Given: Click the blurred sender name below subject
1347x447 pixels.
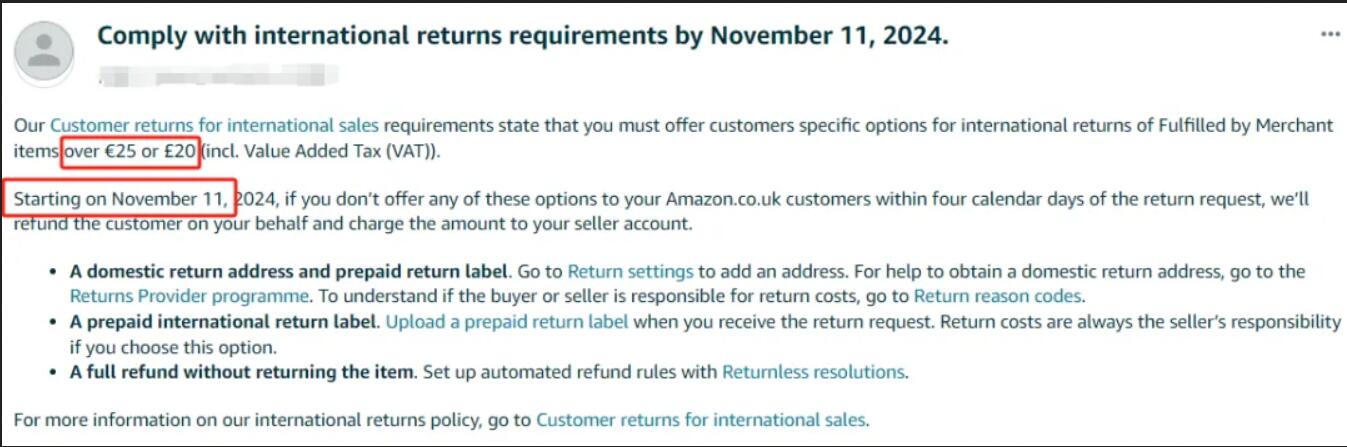Looking at the screenshot, I should (218, 74).
